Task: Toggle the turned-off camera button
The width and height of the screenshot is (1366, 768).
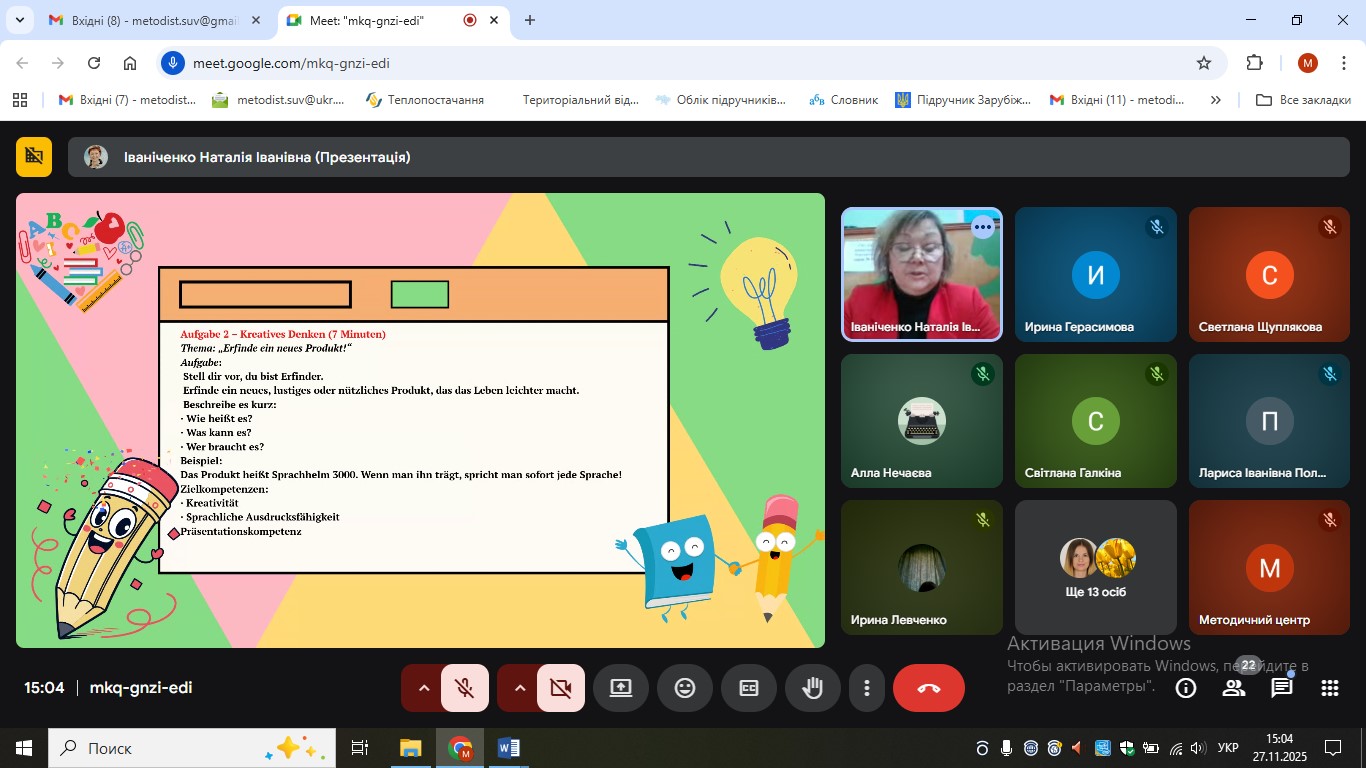Action: 560,688
